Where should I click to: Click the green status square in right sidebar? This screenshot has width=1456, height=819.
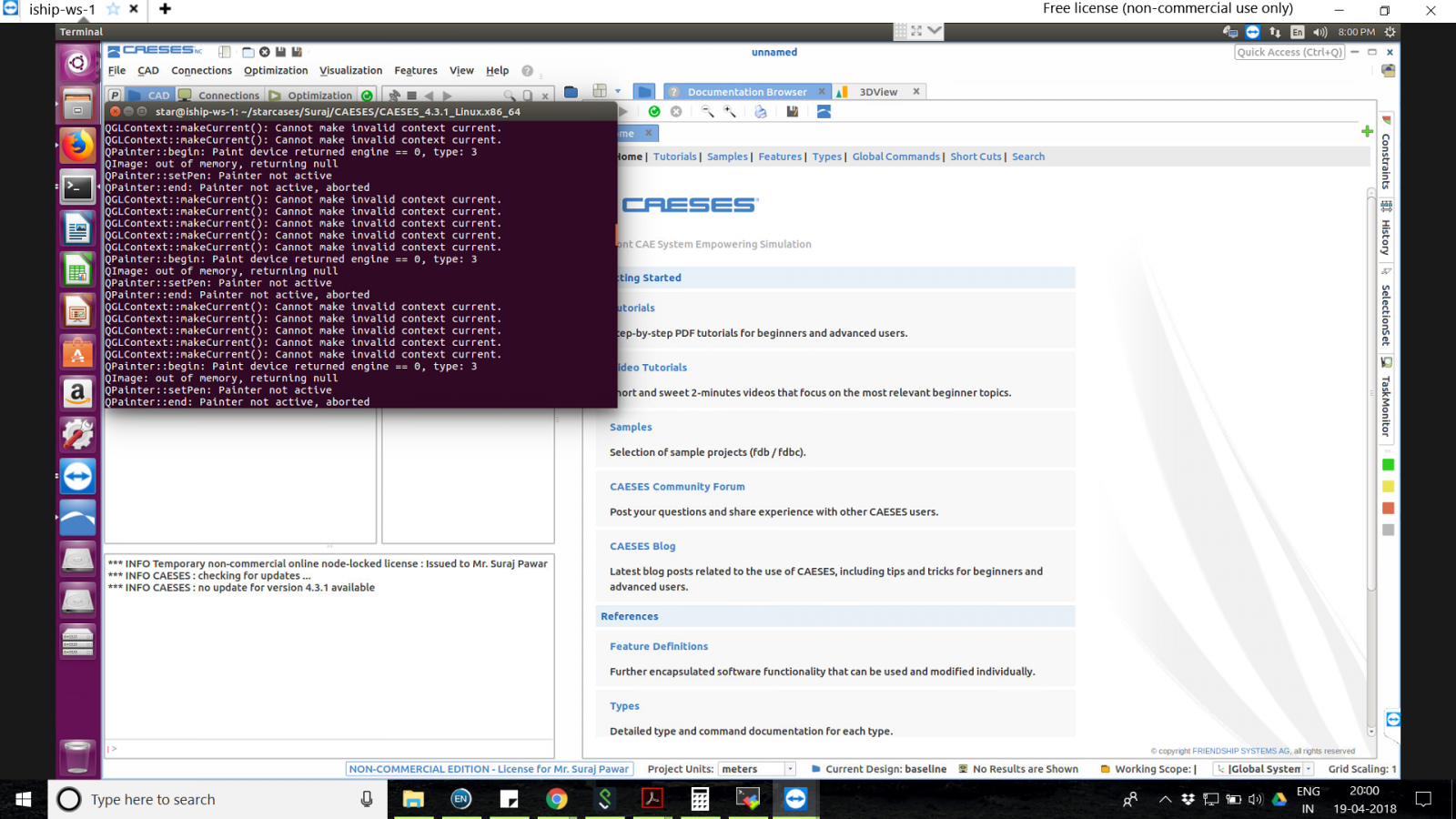pos(1388,465)
